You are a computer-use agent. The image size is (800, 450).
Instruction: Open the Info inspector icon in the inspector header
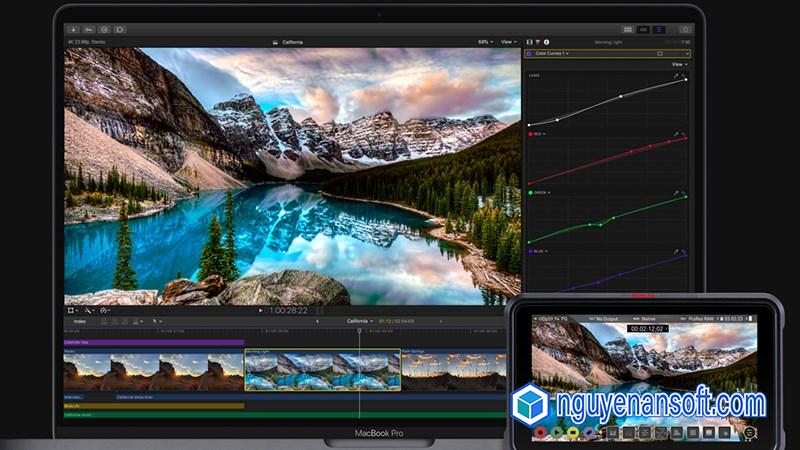point(546,42)
